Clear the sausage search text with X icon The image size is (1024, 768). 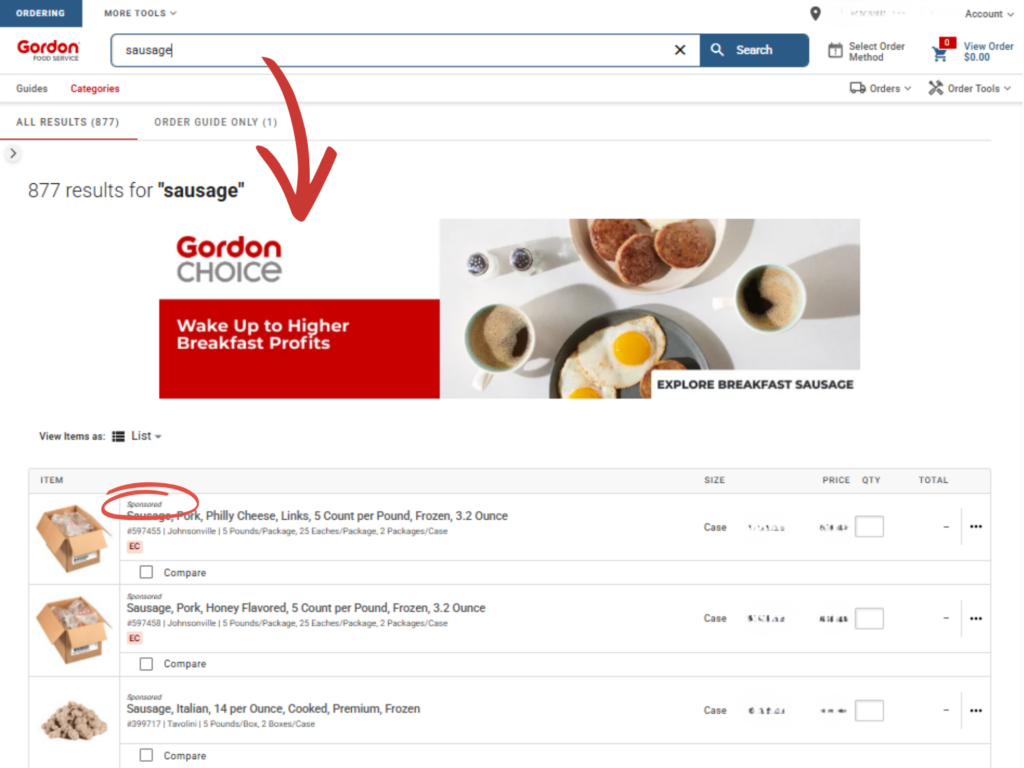point(680,50)
